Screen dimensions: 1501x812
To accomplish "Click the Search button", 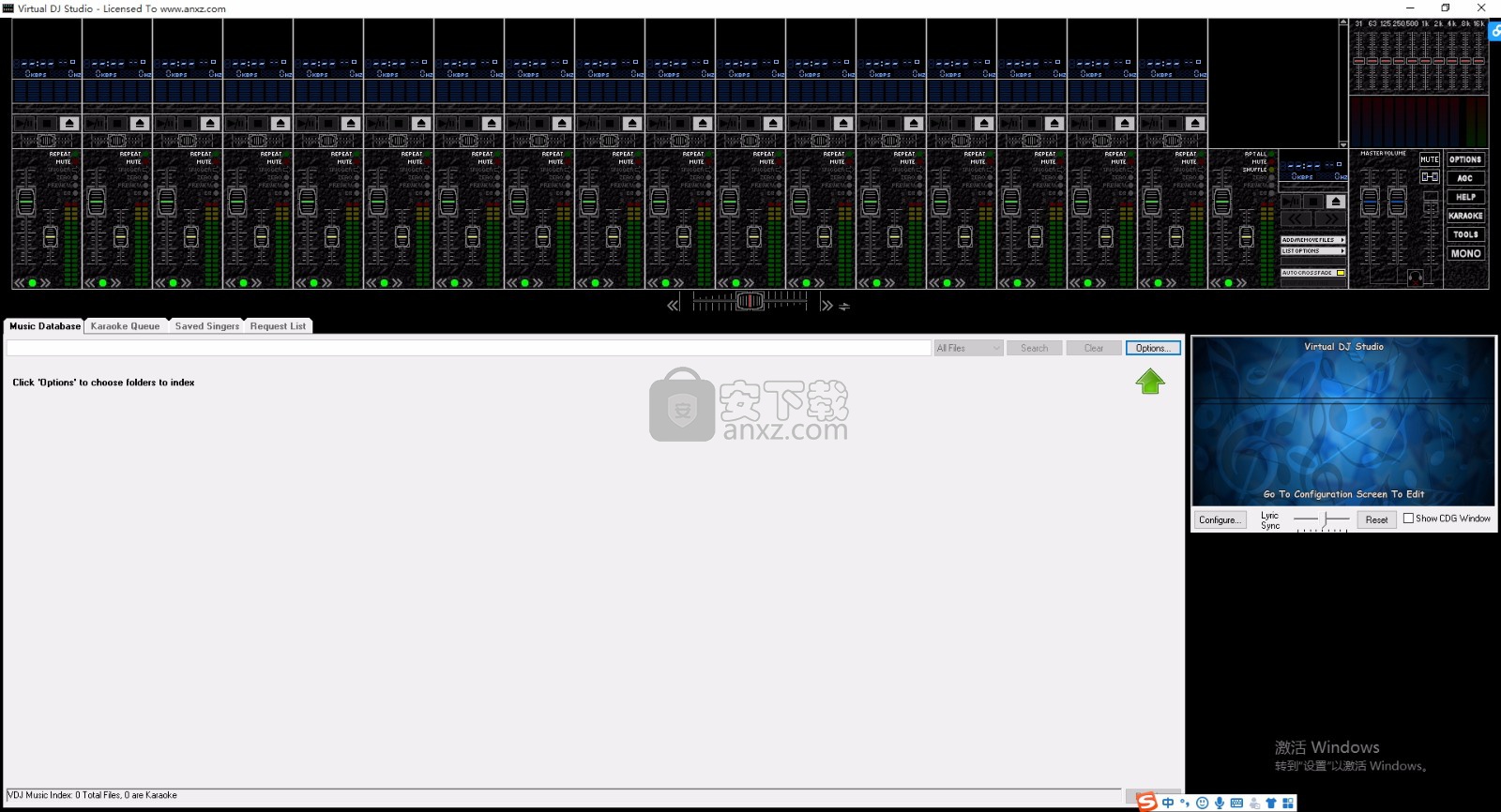I will click(x=1035, y=348).
